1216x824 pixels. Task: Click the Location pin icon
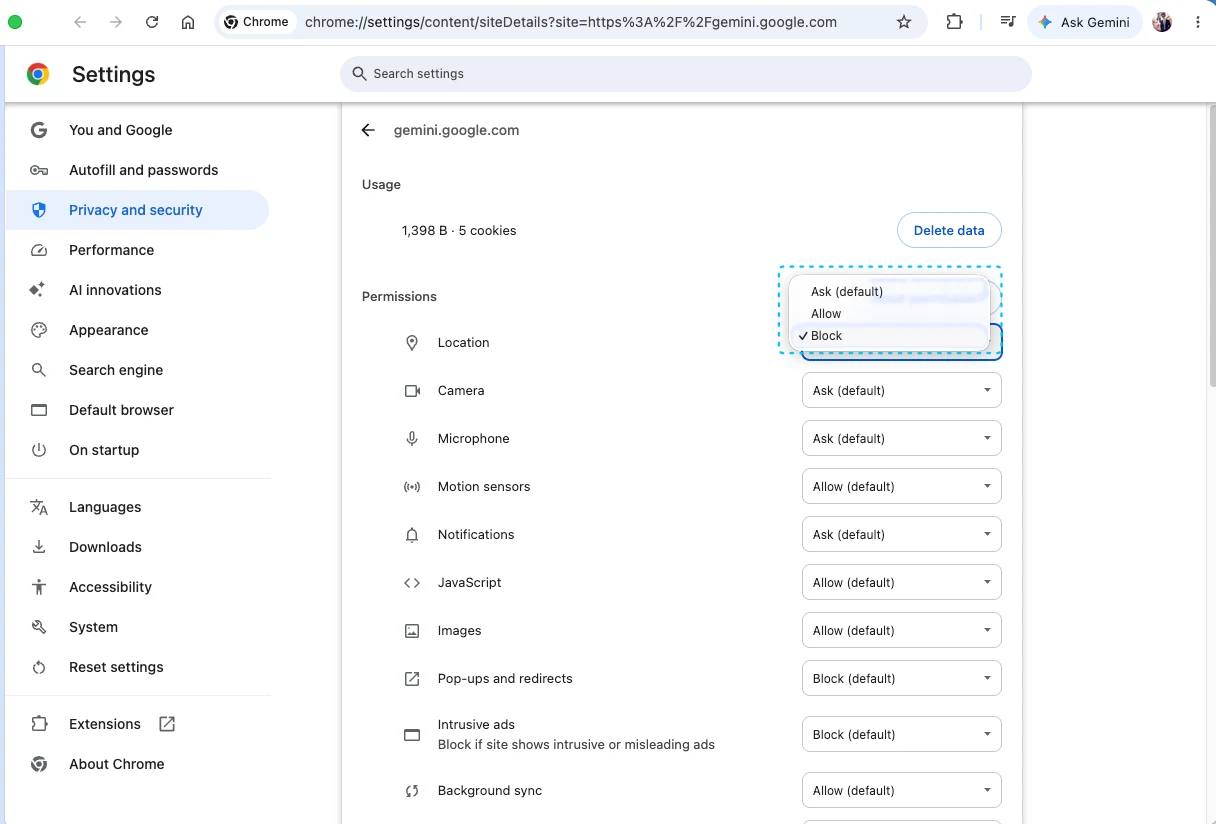(x=412, y=343)
